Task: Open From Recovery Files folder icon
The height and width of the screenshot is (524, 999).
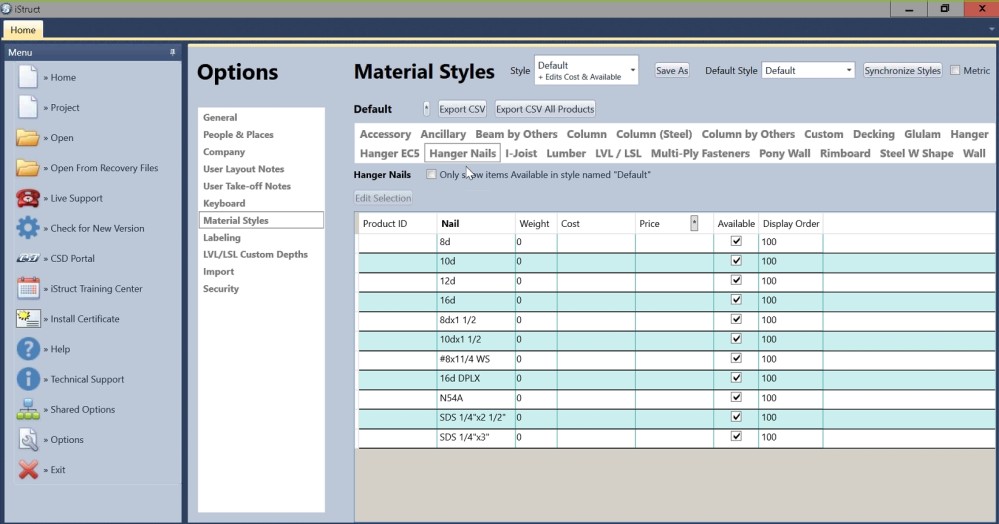Action: click(28, 168)
